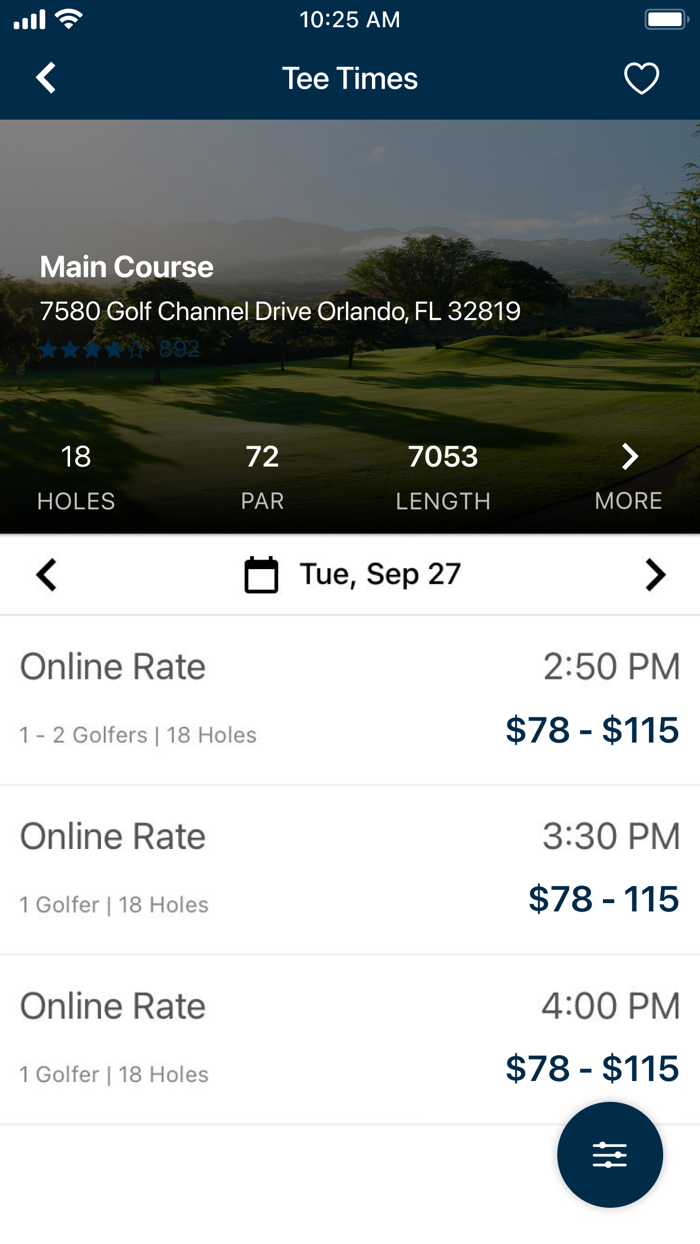Tap the Tue, Sep 27 date label

378,573
